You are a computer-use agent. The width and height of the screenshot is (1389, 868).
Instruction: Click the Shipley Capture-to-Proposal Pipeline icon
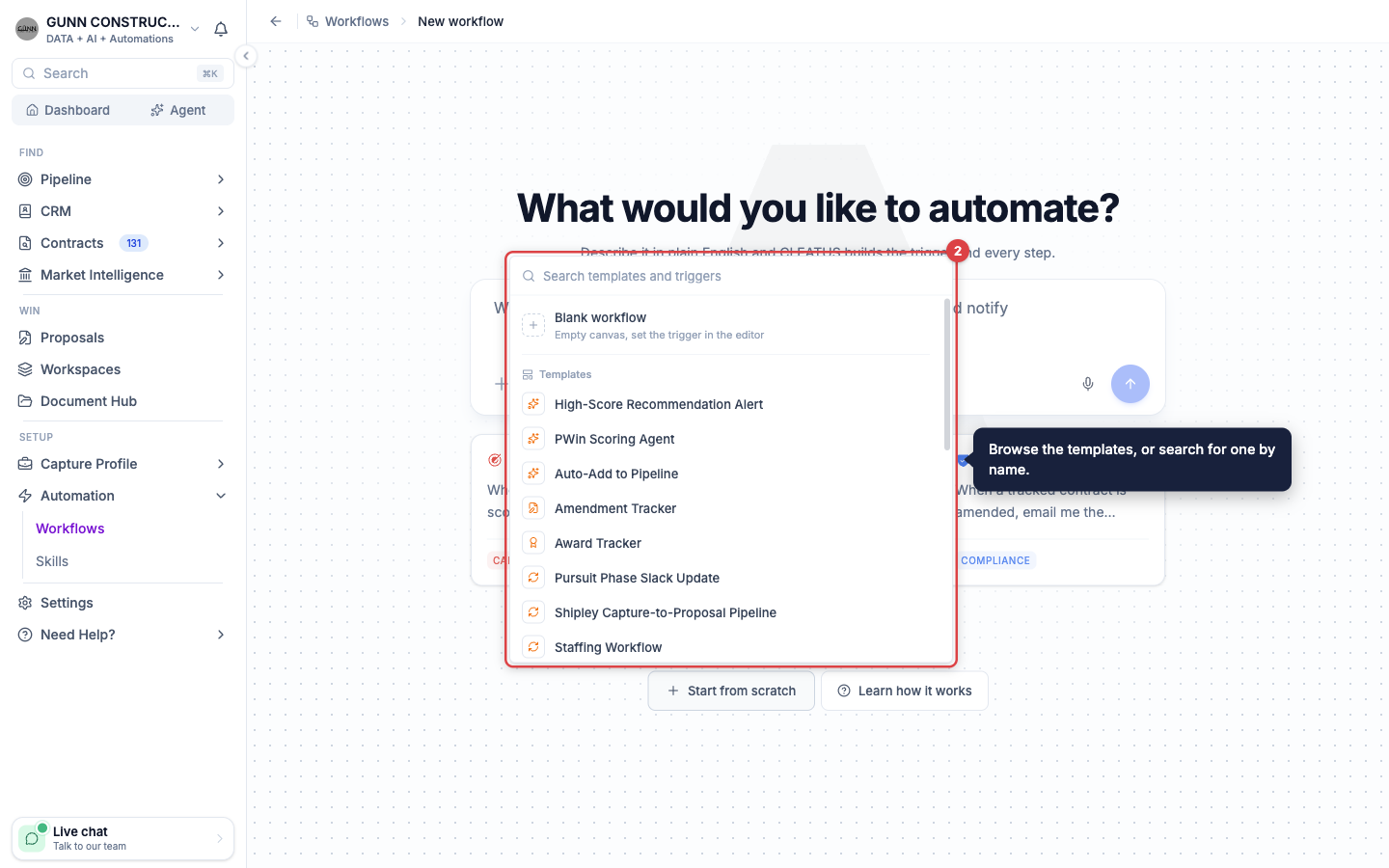(533, 612)
